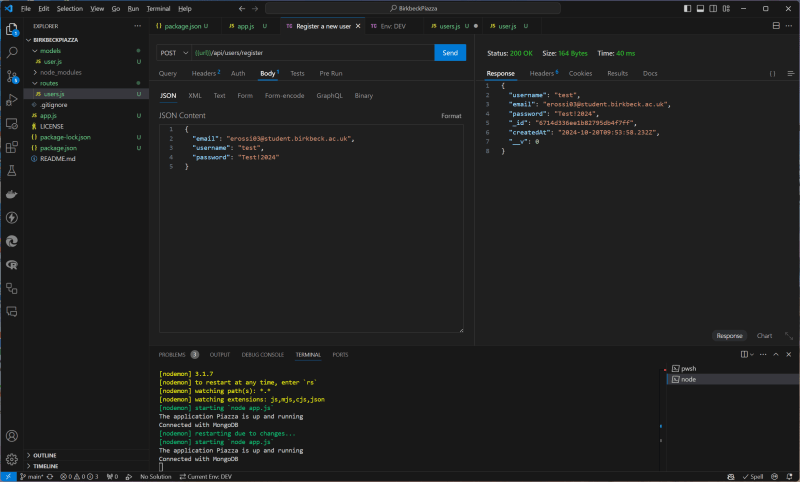Viewport: 800px width, 482px height.
Task: Toggle word wrap lines icon in response
Action: click(790, 74)
